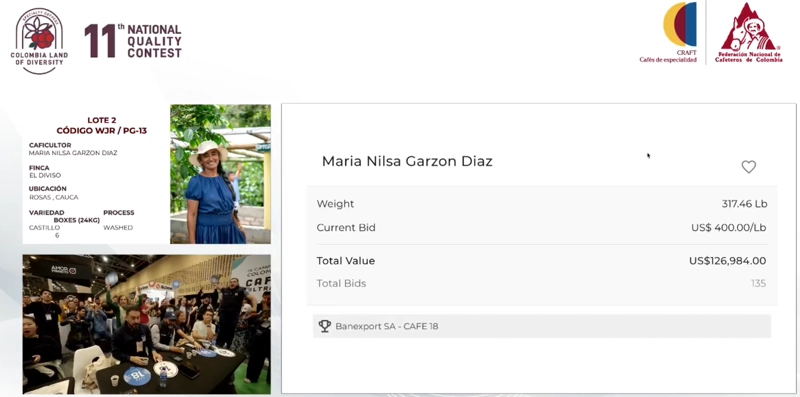Click the CRAFT Cafés de especialidad logo

(669, 33)
